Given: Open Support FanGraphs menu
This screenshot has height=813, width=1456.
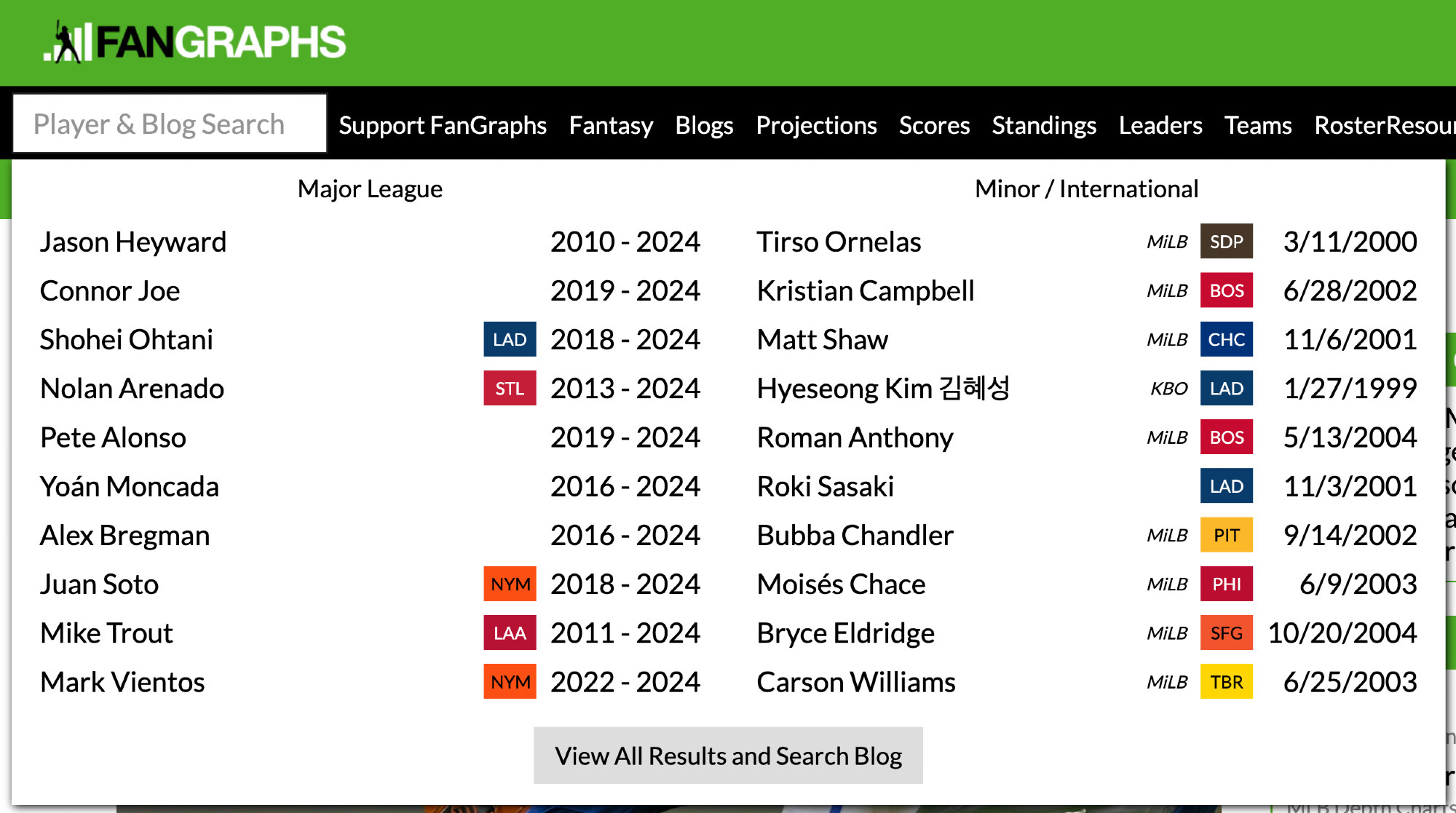Looking at the screenshot, I should click(443, 125).
